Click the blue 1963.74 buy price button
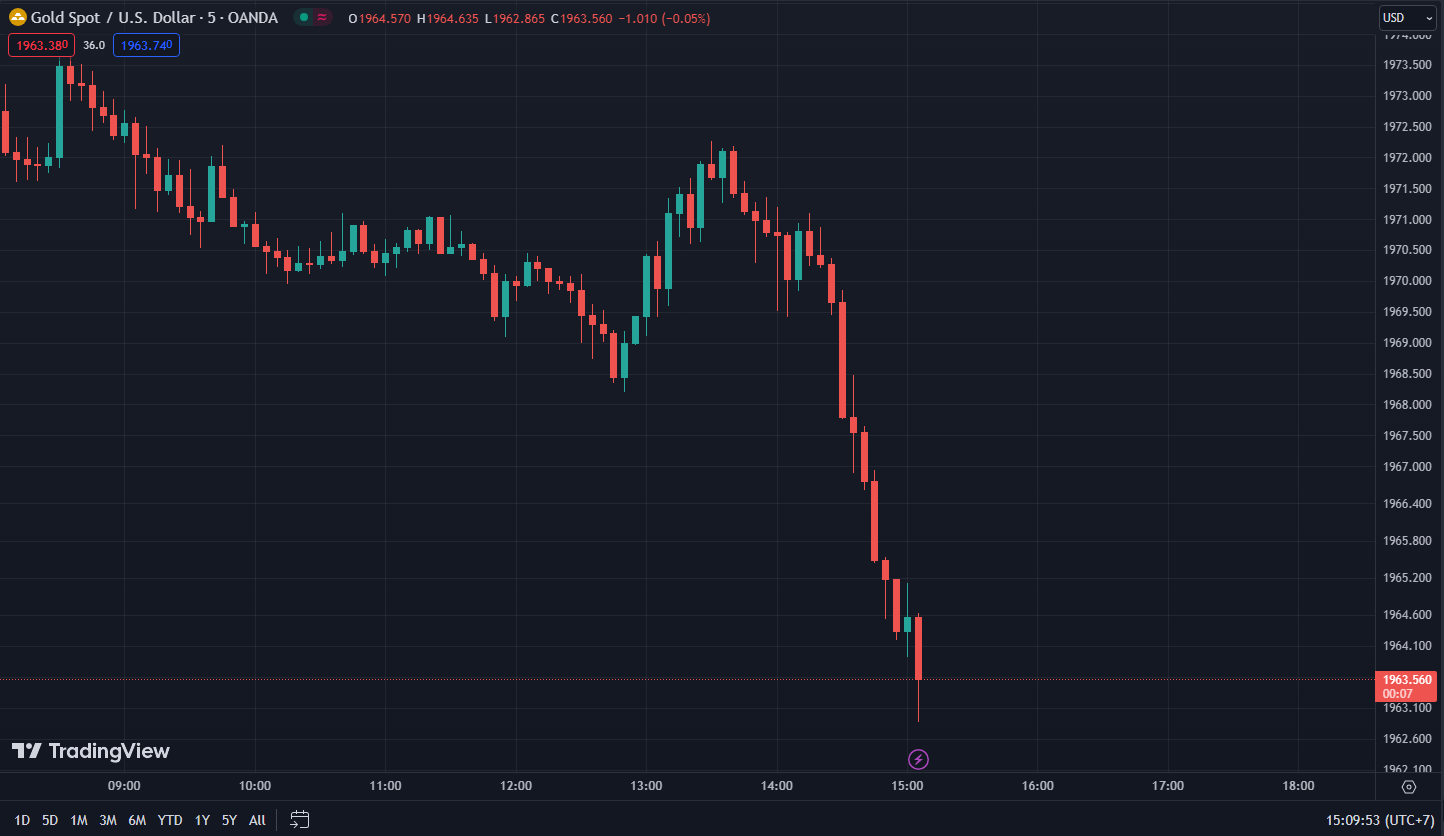 click(146, 45)
